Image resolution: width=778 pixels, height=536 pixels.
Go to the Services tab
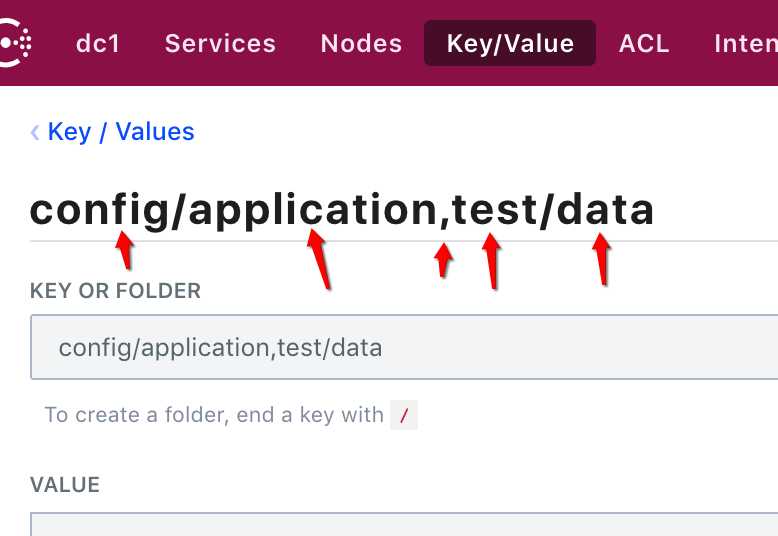click(x=220, y=43)
